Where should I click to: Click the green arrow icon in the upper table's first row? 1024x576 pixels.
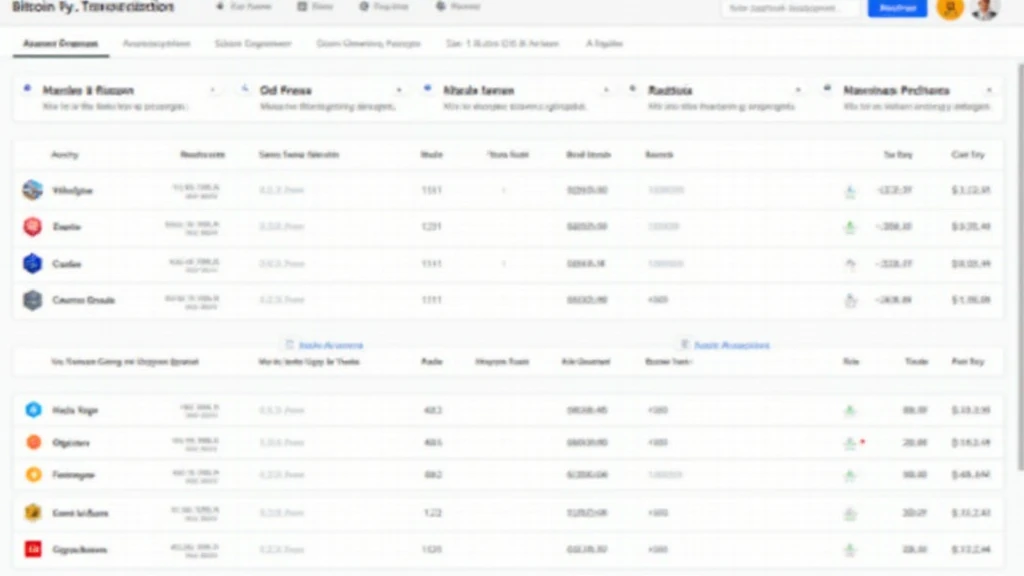pos(850,190)
